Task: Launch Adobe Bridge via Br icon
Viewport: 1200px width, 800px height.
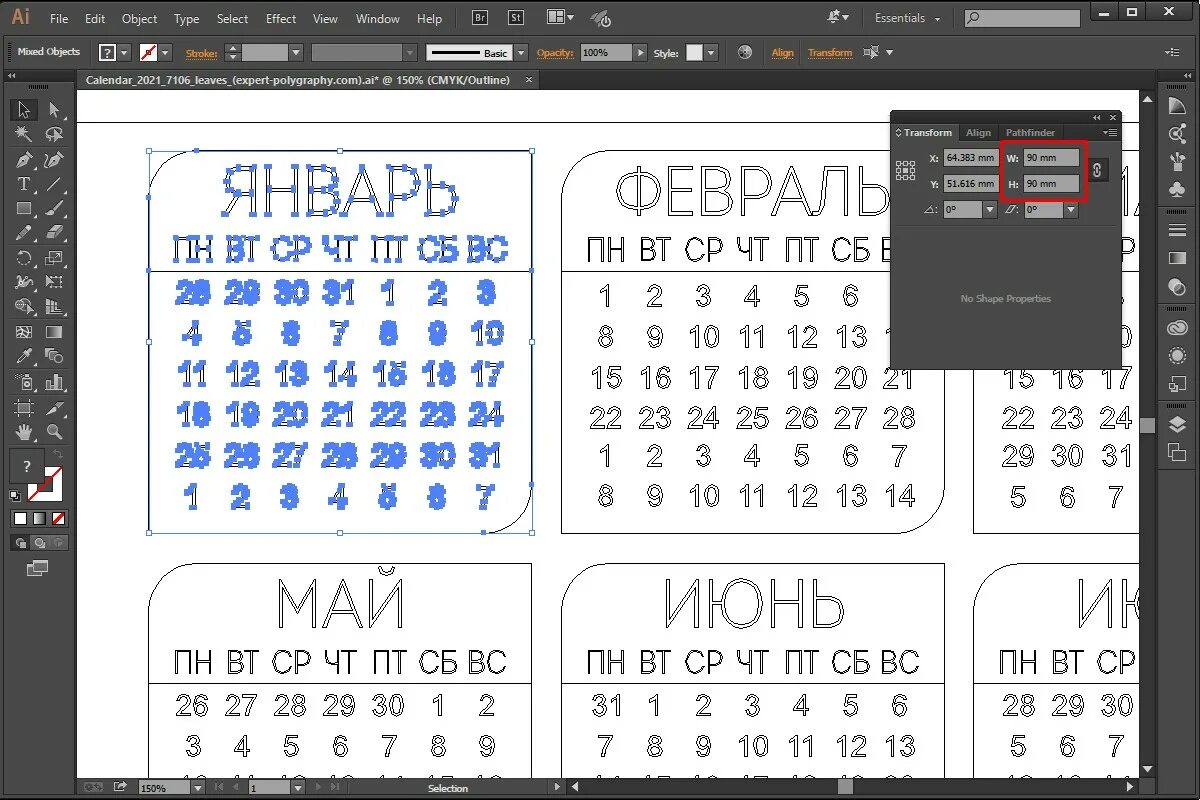Action: coord(479,17)
